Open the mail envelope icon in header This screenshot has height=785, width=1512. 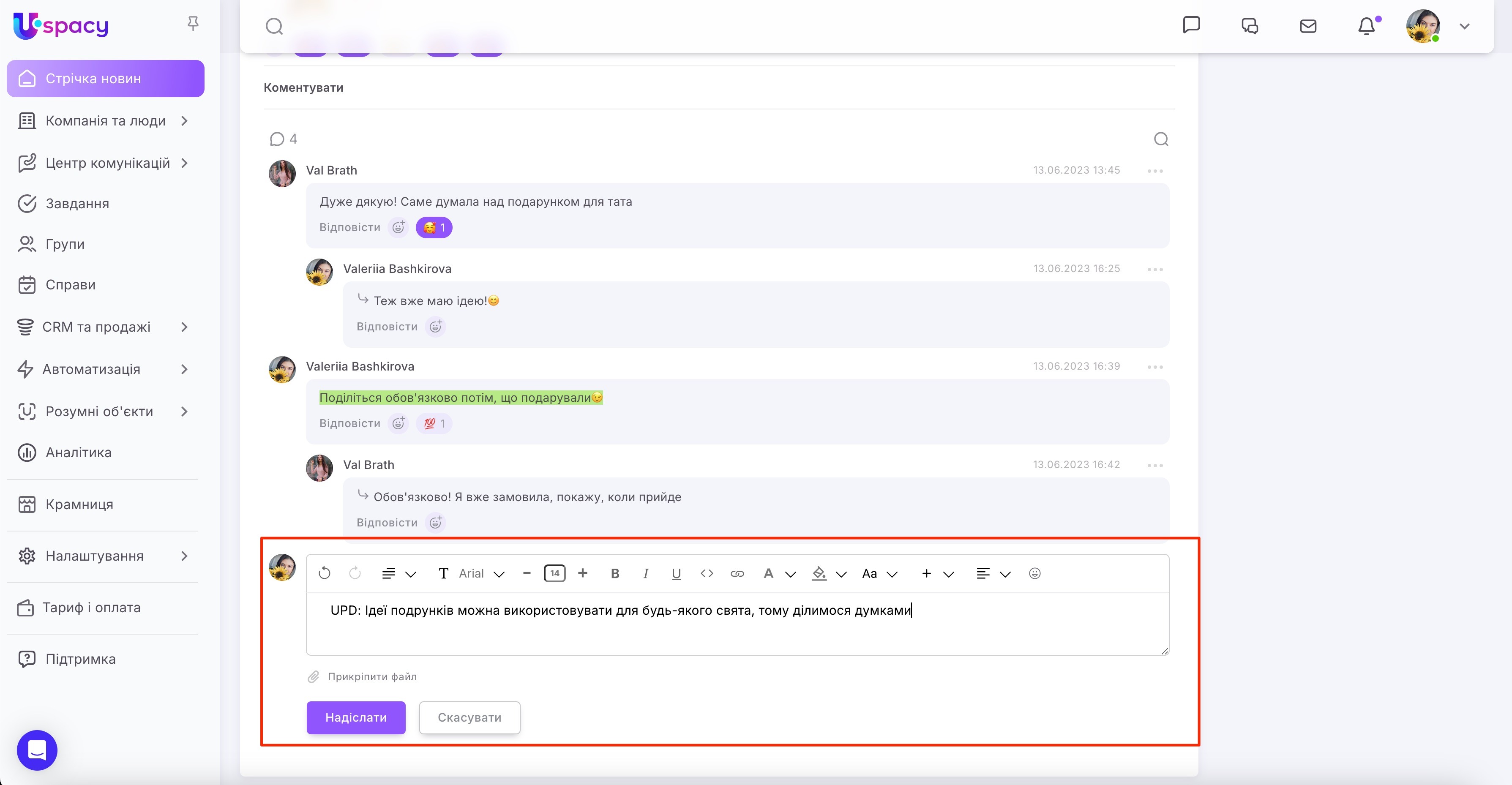click(x=1308, y=26)
